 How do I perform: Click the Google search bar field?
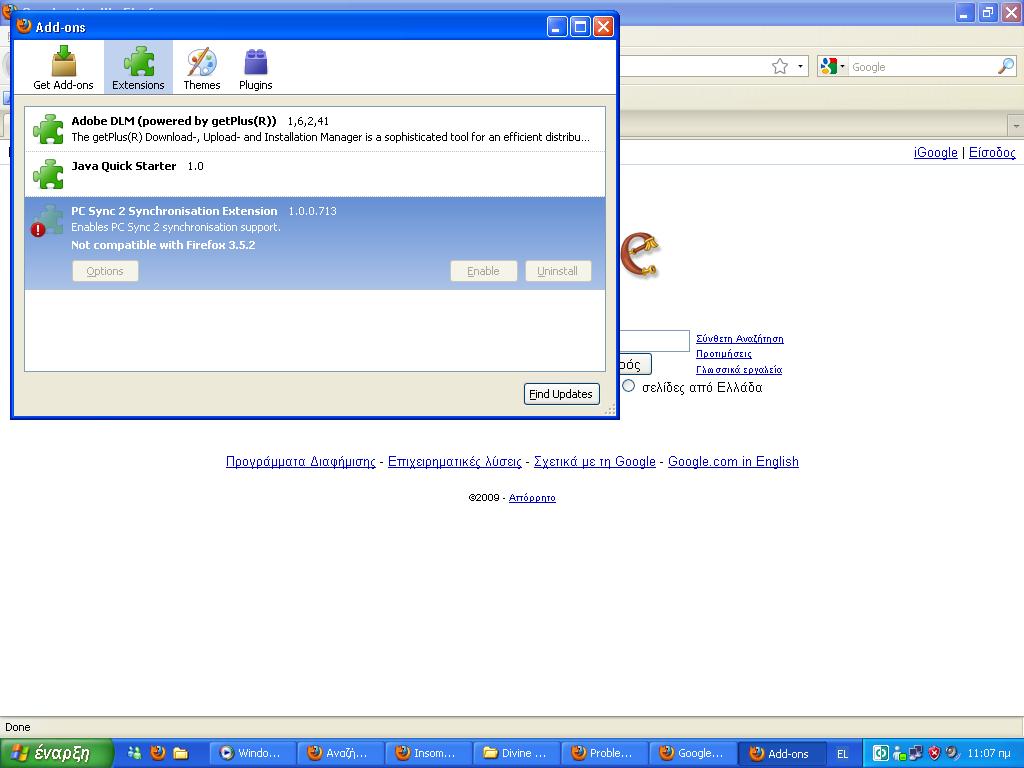coord(922,67)
